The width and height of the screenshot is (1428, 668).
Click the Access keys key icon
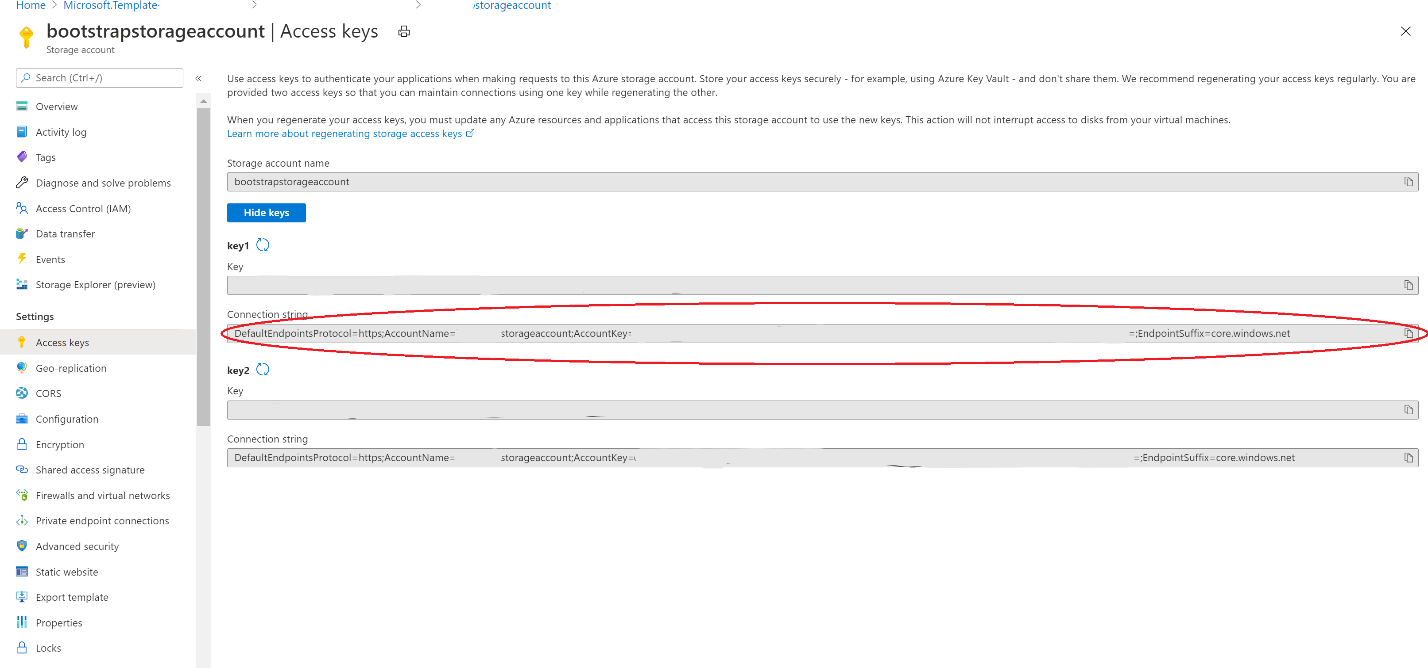[22, 342]
